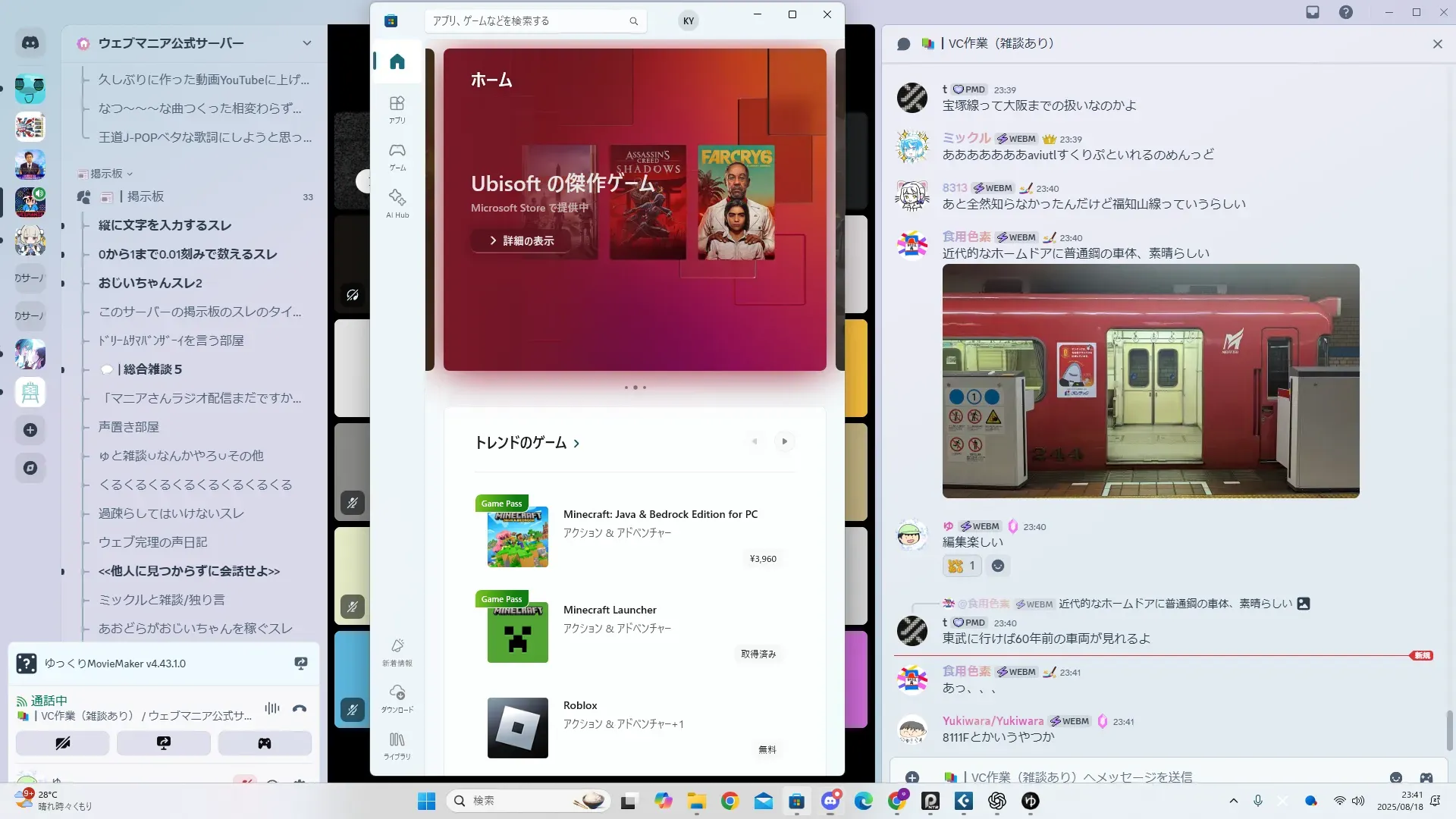Open AI Hub in Store sidebar

pos(397,203)
